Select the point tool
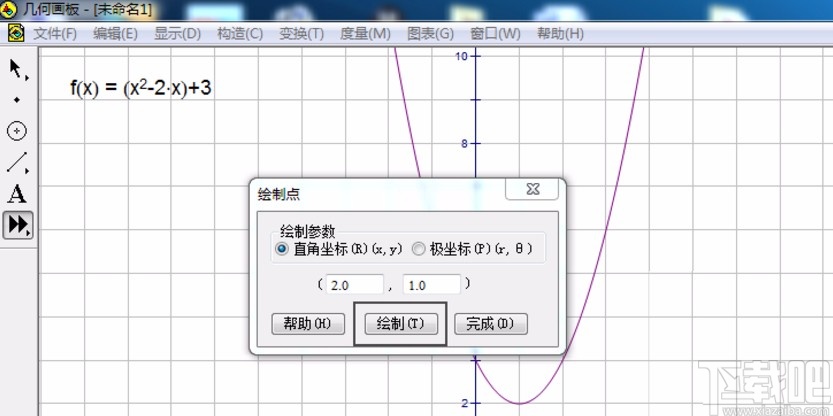Screen dimensions: 833x416 (x=17, y=100)
